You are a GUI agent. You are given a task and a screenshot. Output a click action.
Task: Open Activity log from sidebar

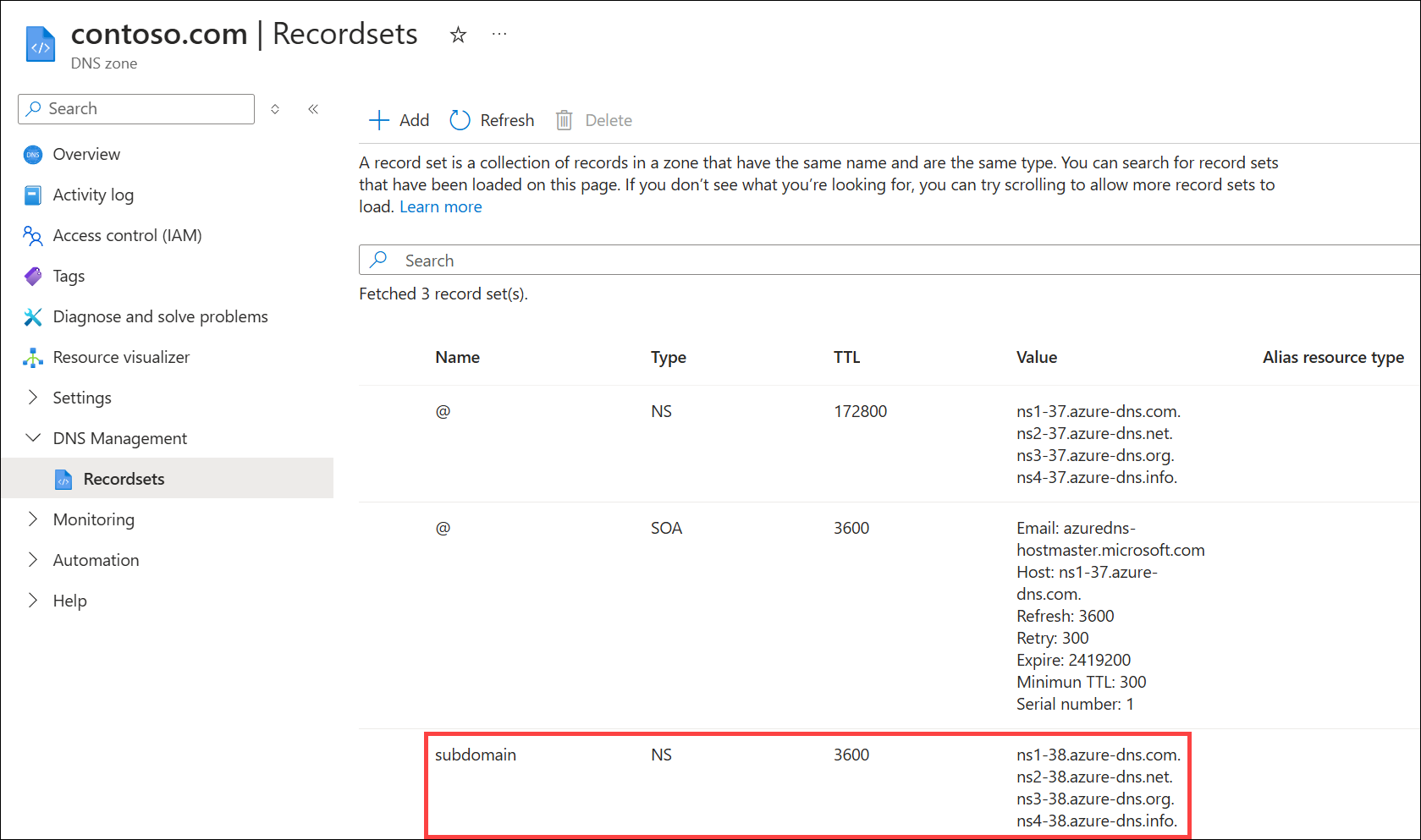point(93,195)
